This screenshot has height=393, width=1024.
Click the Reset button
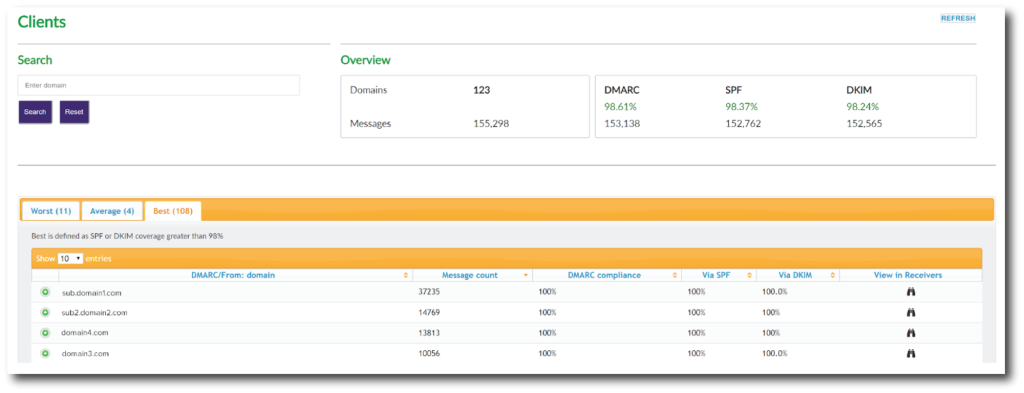pos(74,112)
